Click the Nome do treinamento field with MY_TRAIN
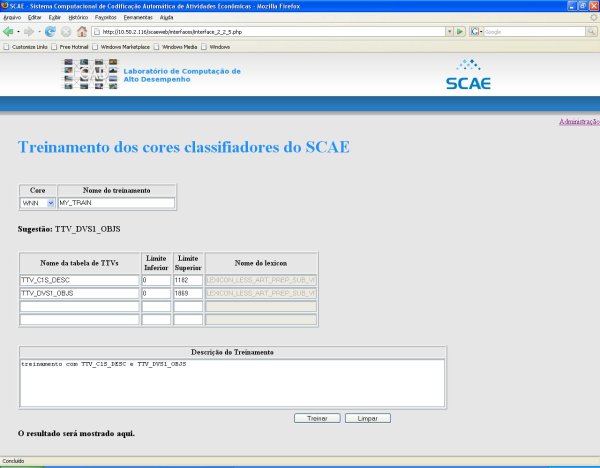Image resolution: width=600 pixels, height=468 pixels. [116, 203]
